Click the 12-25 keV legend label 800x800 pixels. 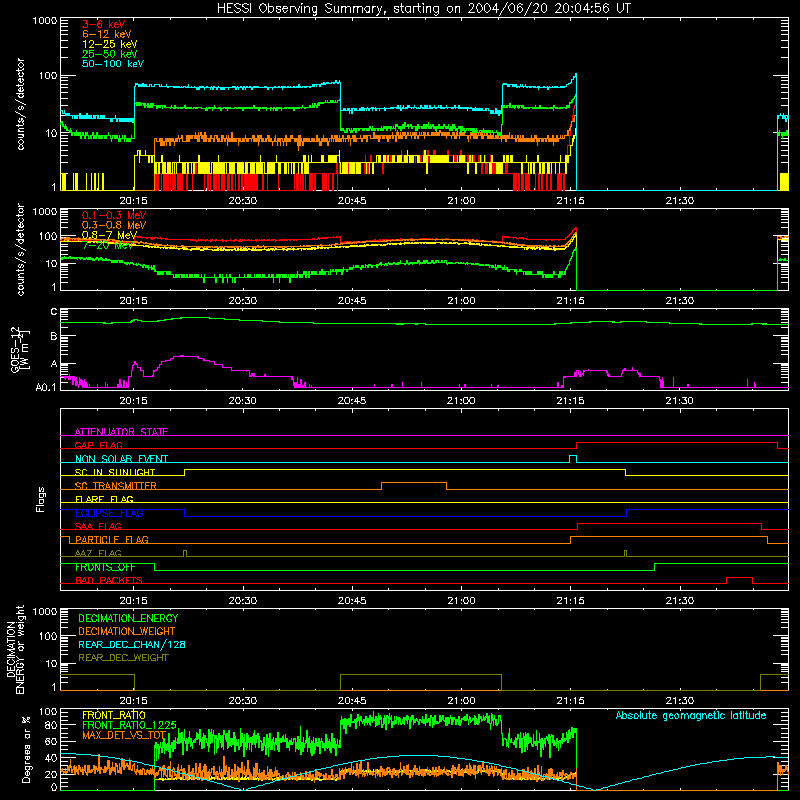click(x=110, y=44)
